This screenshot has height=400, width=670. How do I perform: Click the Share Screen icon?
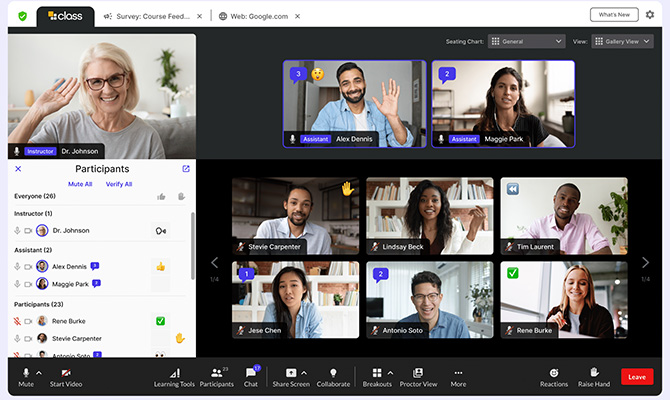[x=291, y=373]
